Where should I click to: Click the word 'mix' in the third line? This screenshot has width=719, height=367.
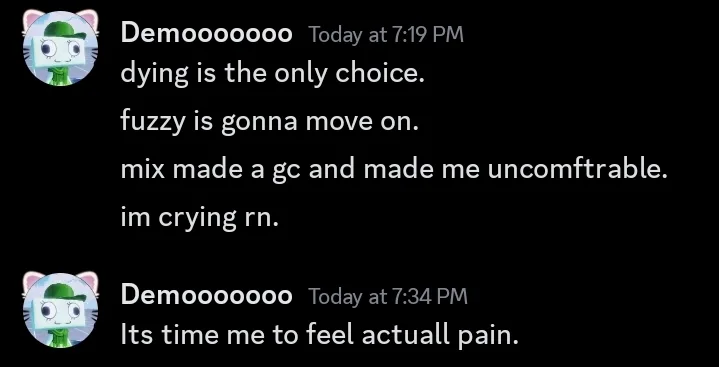pos(142,169)
